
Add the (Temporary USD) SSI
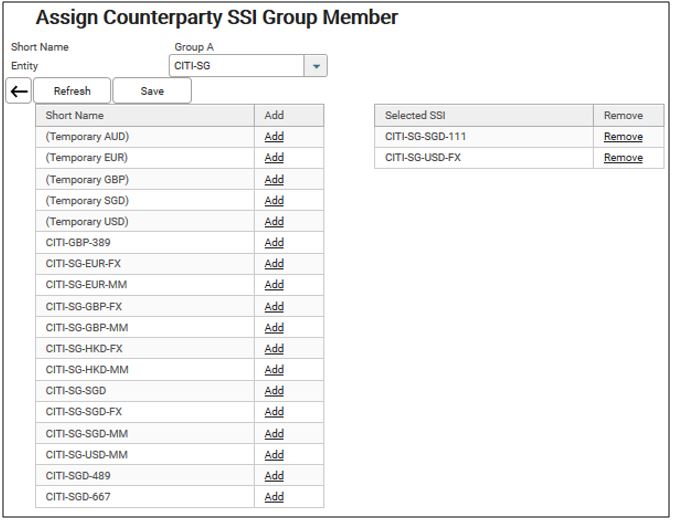(274, 222)
